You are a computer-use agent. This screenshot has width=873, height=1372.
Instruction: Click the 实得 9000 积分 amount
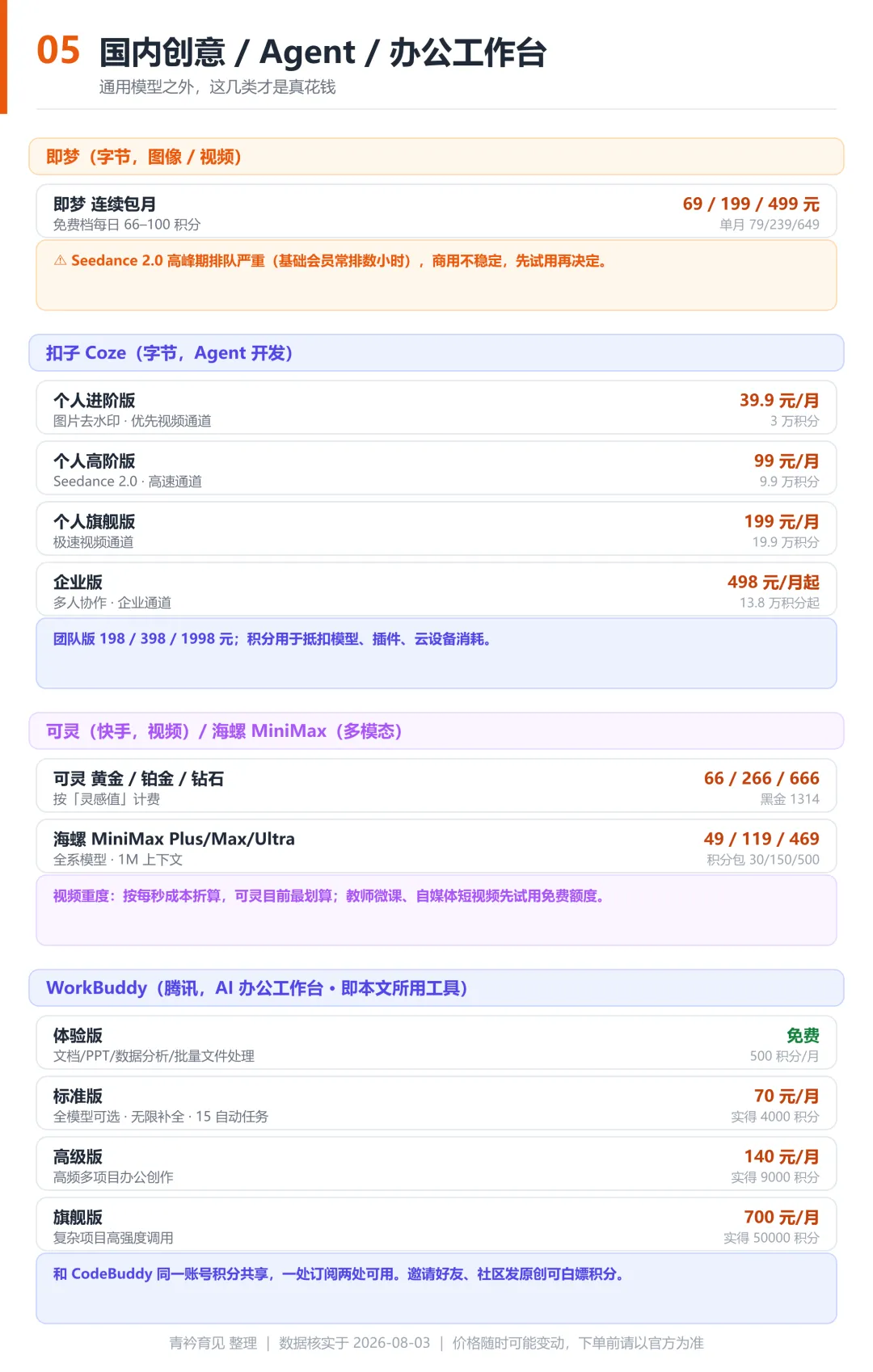coord(775,1177)
